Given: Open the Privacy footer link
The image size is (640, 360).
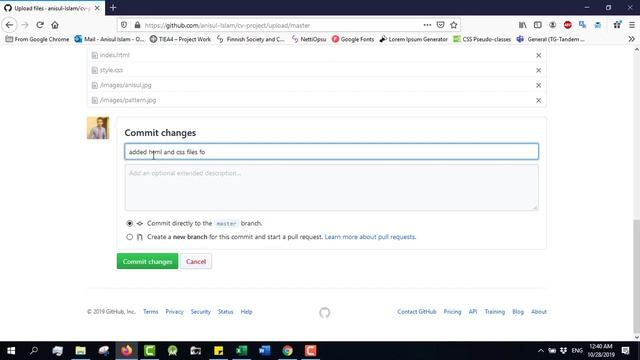Looking at the screenshot, I should 174,311.
